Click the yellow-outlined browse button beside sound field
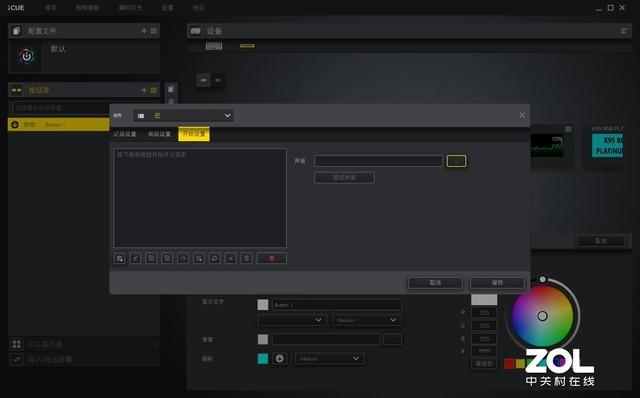The height and width of the screenshot is (398, 640). pos(456,161)
